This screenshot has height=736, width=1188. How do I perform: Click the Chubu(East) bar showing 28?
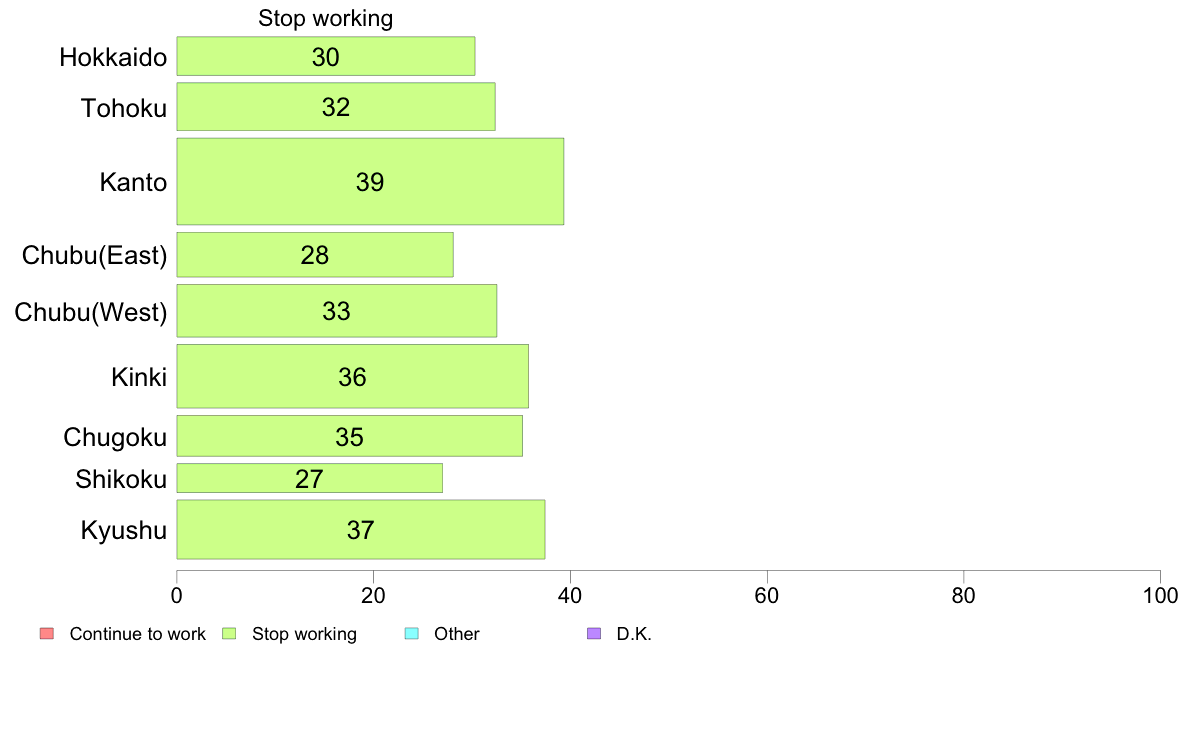pos(314,255)
